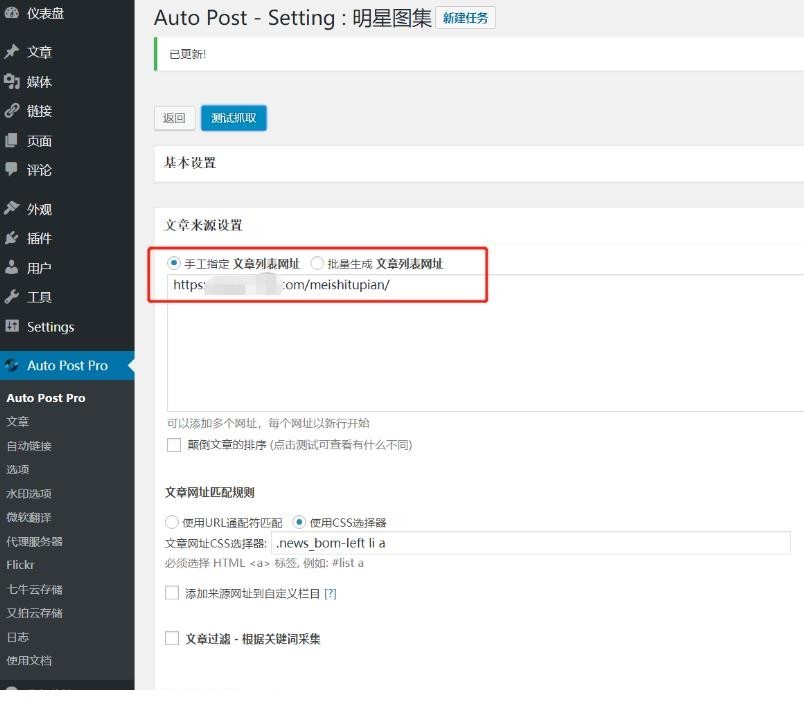804x713 pixels.
Task: Click the Users (用户) person icon
Action: 11,267
